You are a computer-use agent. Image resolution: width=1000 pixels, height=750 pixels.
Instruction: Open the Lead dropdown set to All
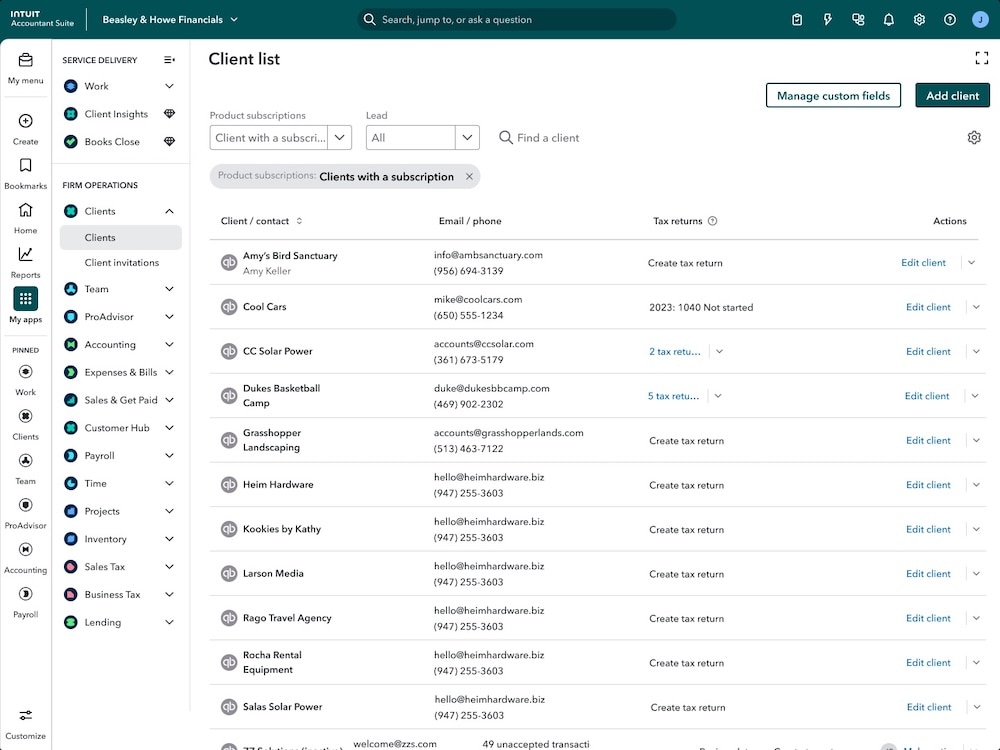(420, 137)
